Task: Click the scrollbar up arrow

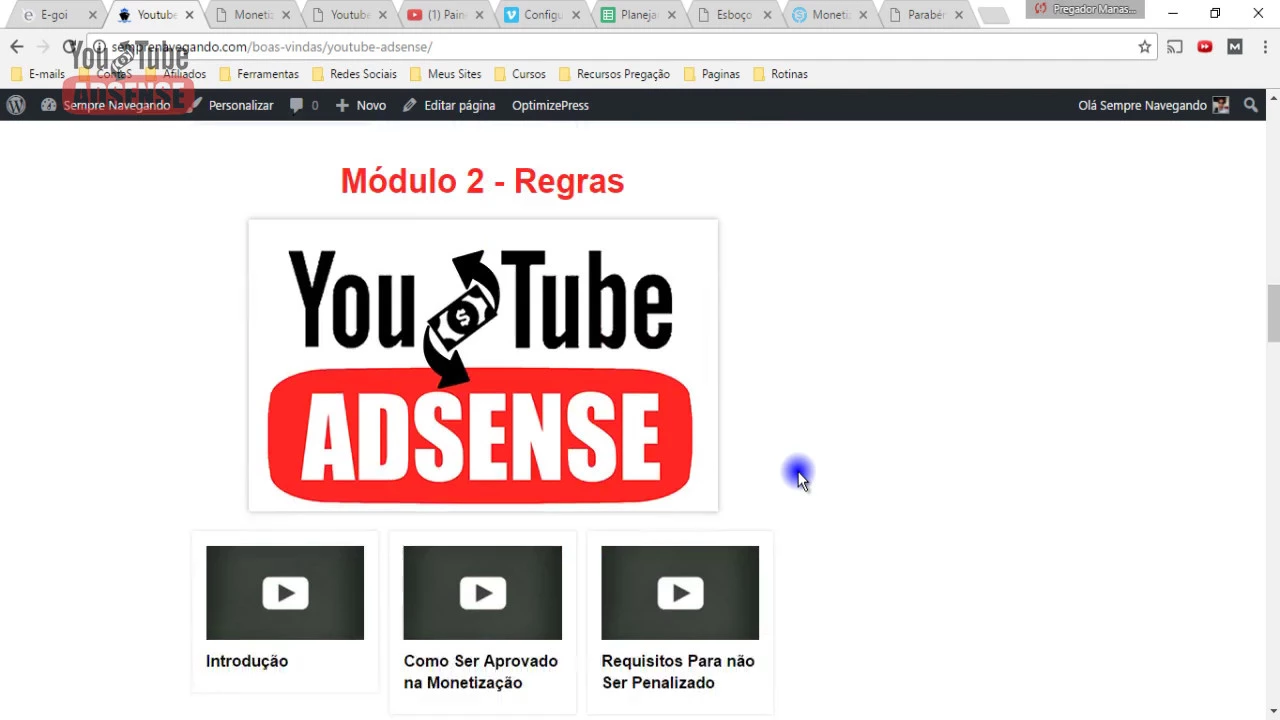Action: tap(1273, 98)
